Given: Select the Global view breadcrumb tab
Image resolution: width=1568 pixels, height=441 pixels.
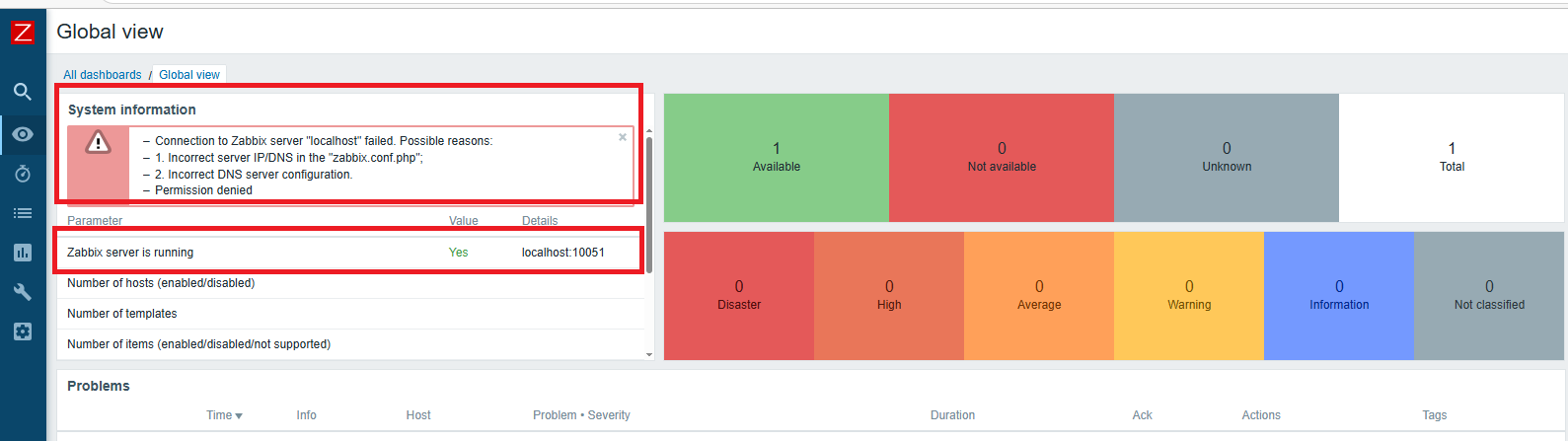Looking at the screenshot, I should pos(189,75).
